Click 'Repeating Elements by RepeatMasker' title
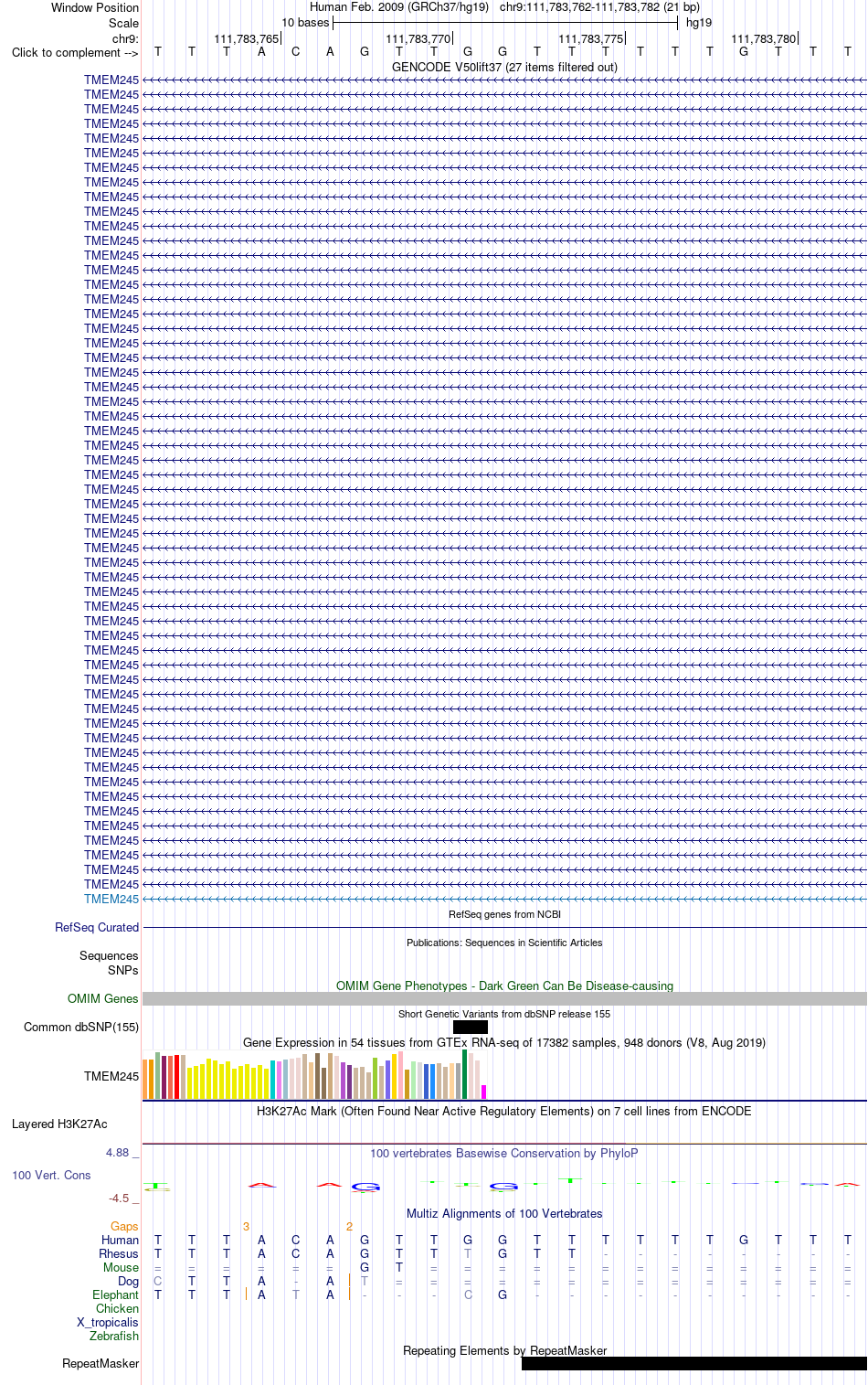 point(504,1350)
